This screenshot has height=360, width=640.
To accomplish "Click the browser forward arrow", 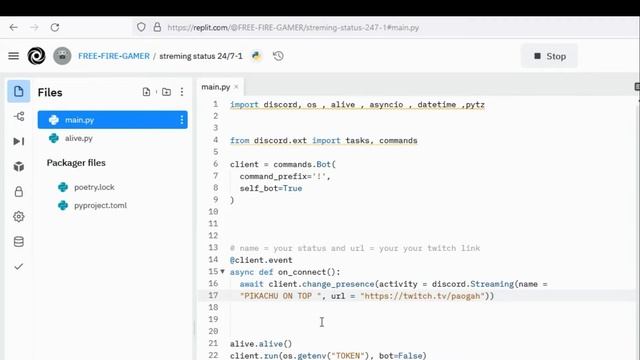I will click(34, 27).
